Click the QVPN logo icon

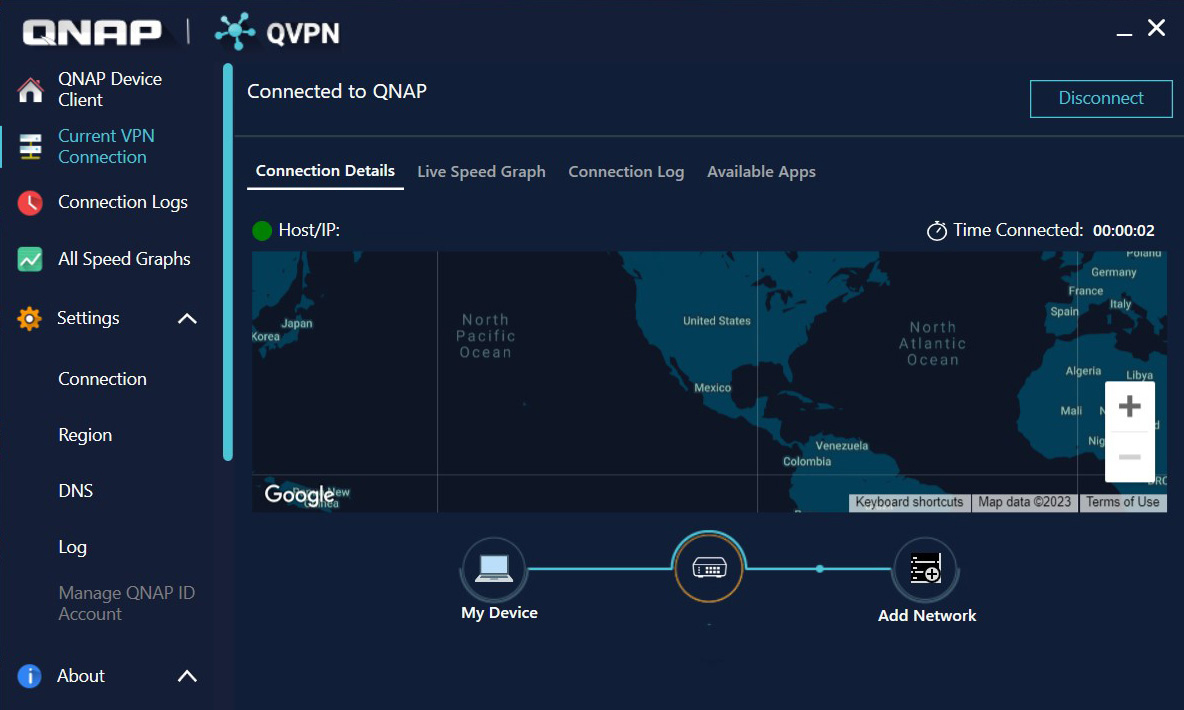(x=235, y=32)
